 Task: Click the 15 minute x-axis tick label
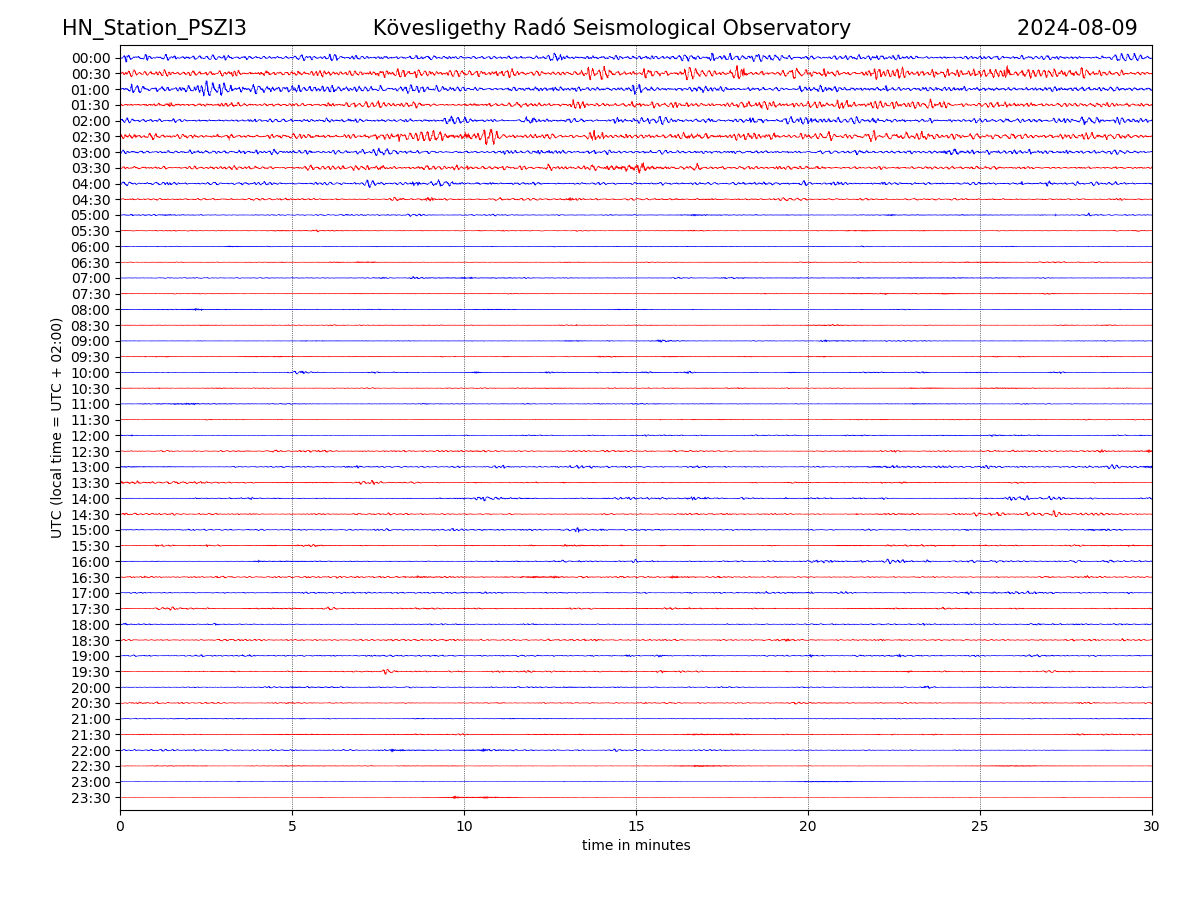pyautogui.click(x=636, y=827)
